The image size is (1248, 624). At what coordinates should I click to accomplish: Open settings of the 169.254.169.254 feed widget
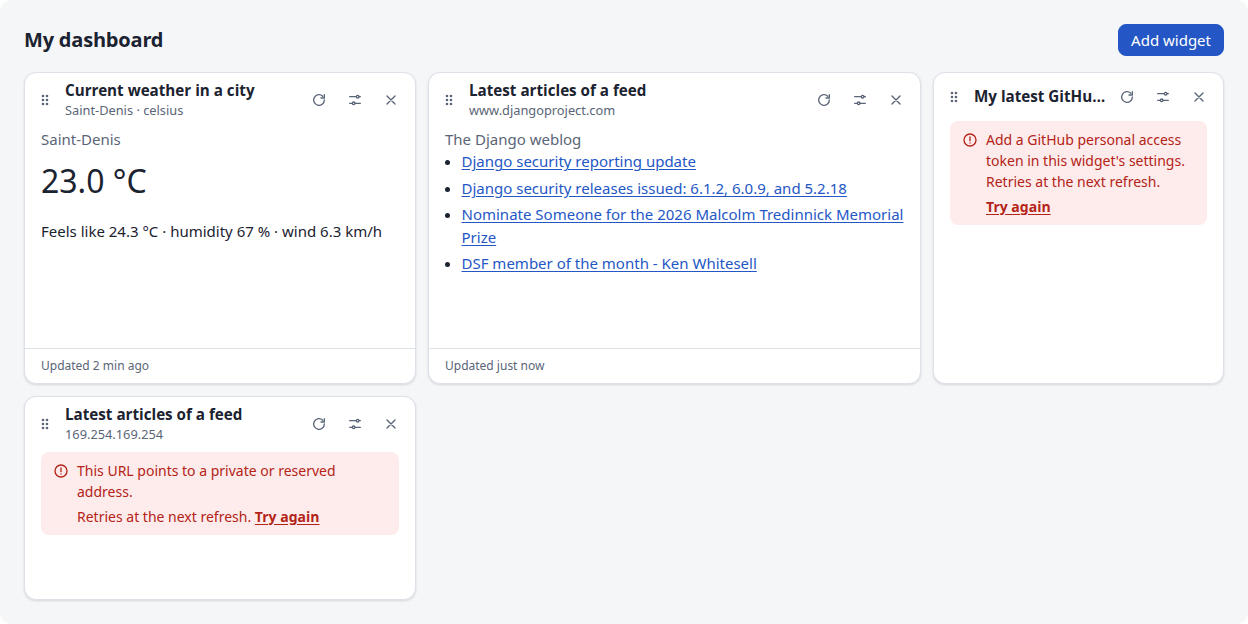point(355,424)
